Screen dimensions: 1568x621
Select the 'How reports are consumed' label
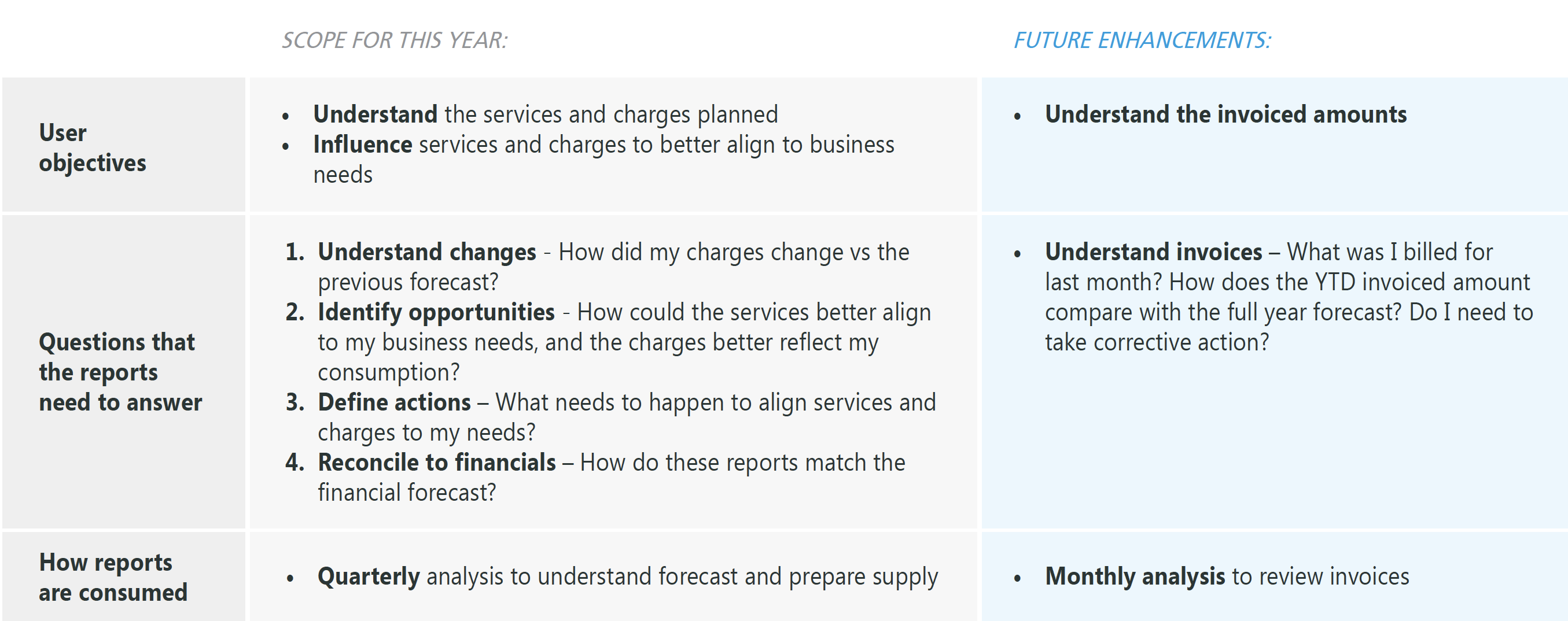[x=113, y=576]
